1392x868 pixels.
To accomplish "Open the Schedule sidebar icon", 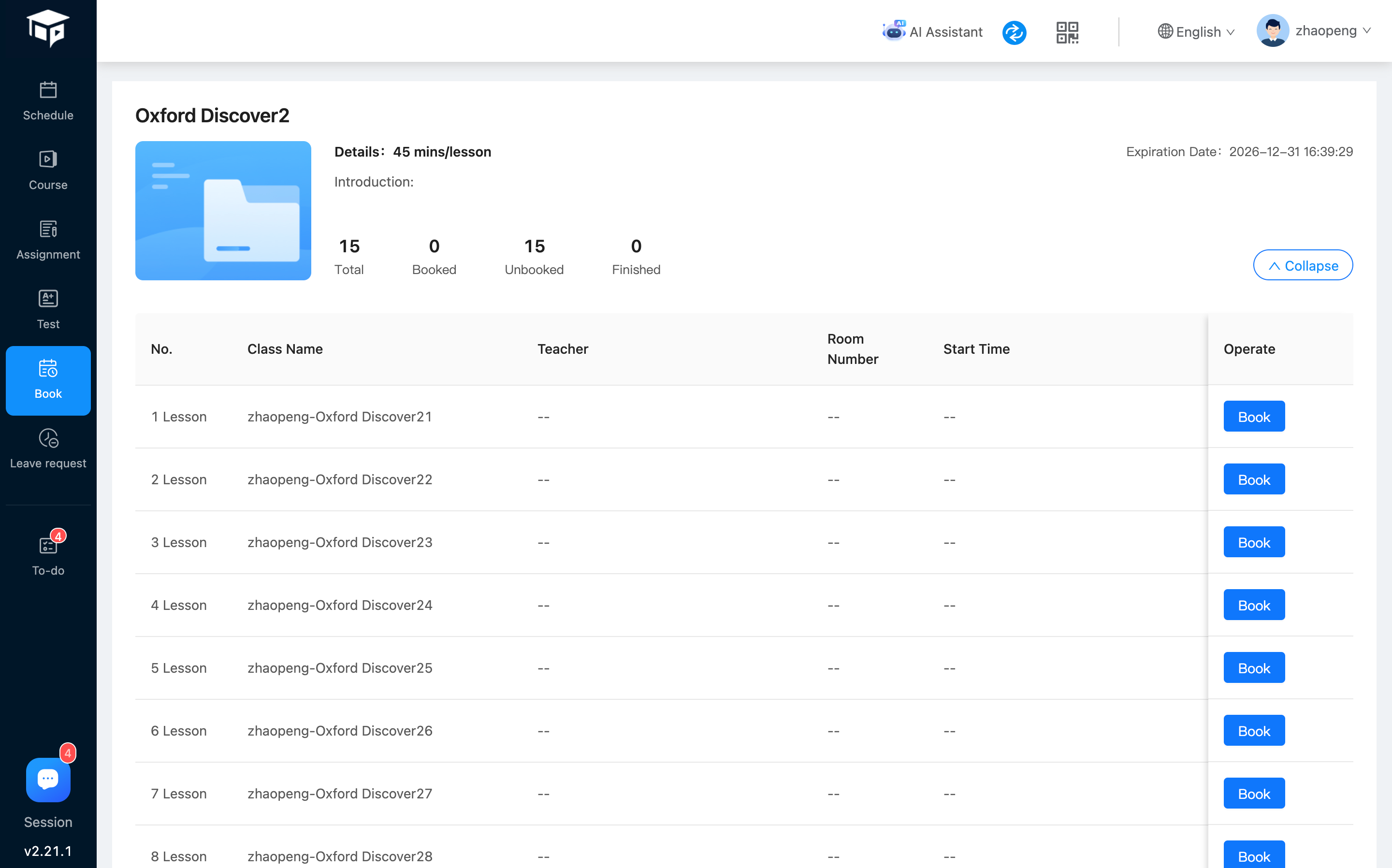I will tap(48, 101).
